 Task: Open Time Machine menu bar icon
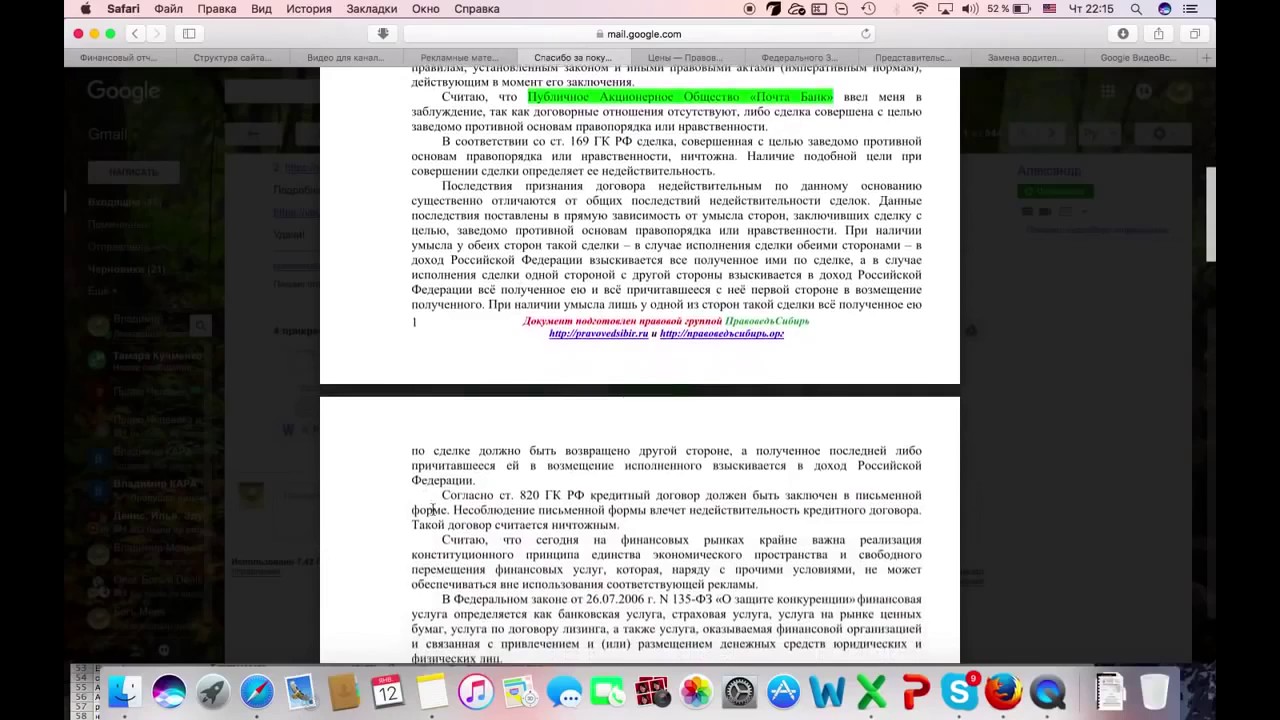click(x=868, y=9)
